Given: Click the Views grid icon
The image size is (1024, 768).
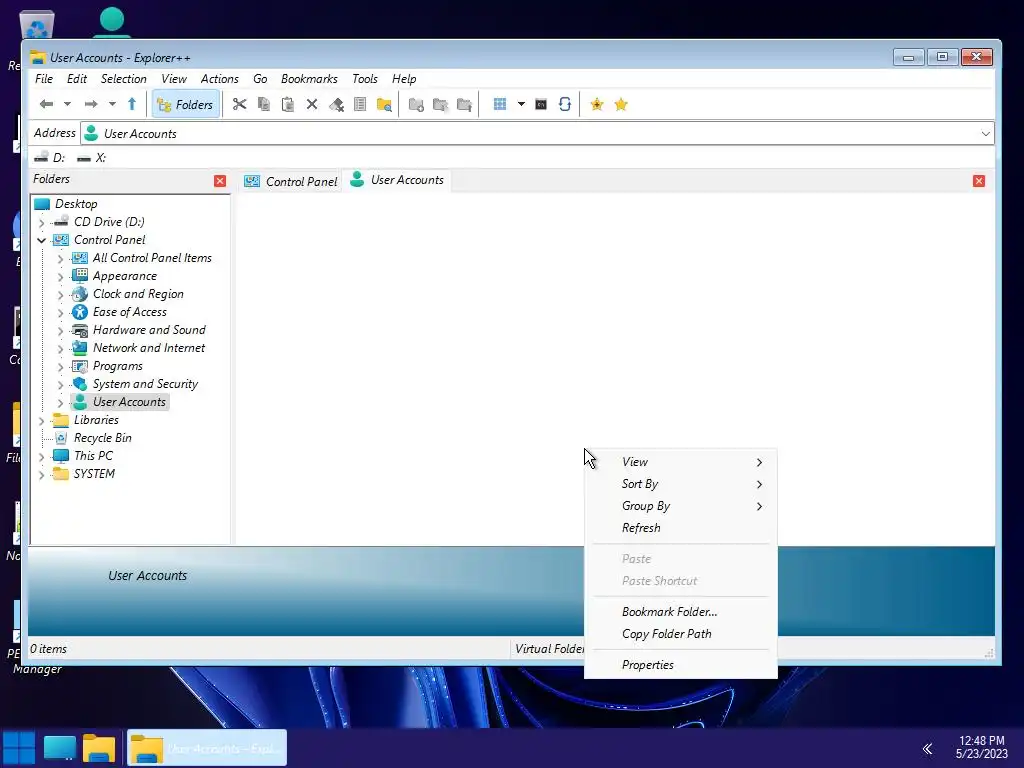Looking at the screenshot, I should pyautogui.click(x=500, y=104).
